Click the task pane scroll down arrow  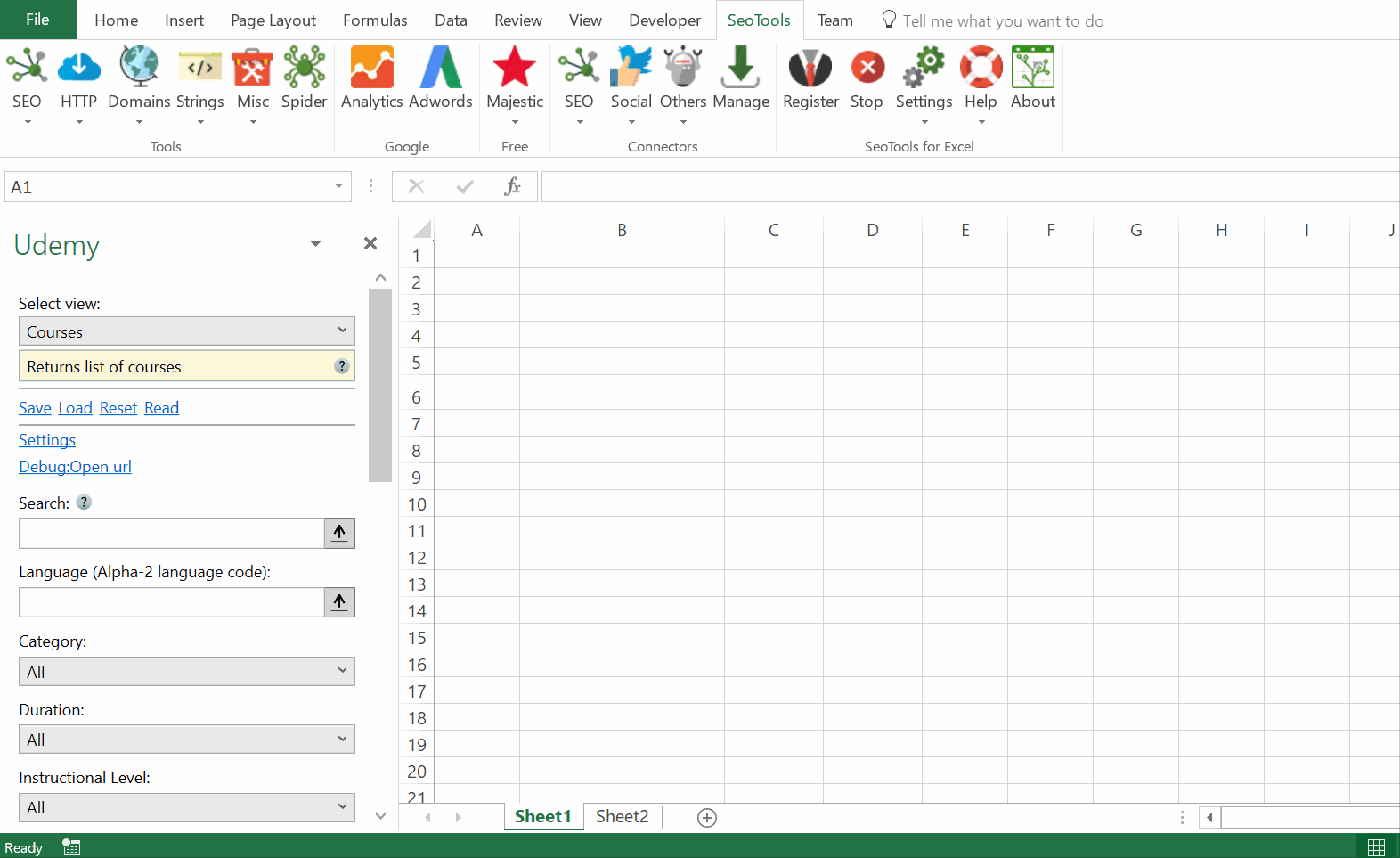tap(380, 816)
